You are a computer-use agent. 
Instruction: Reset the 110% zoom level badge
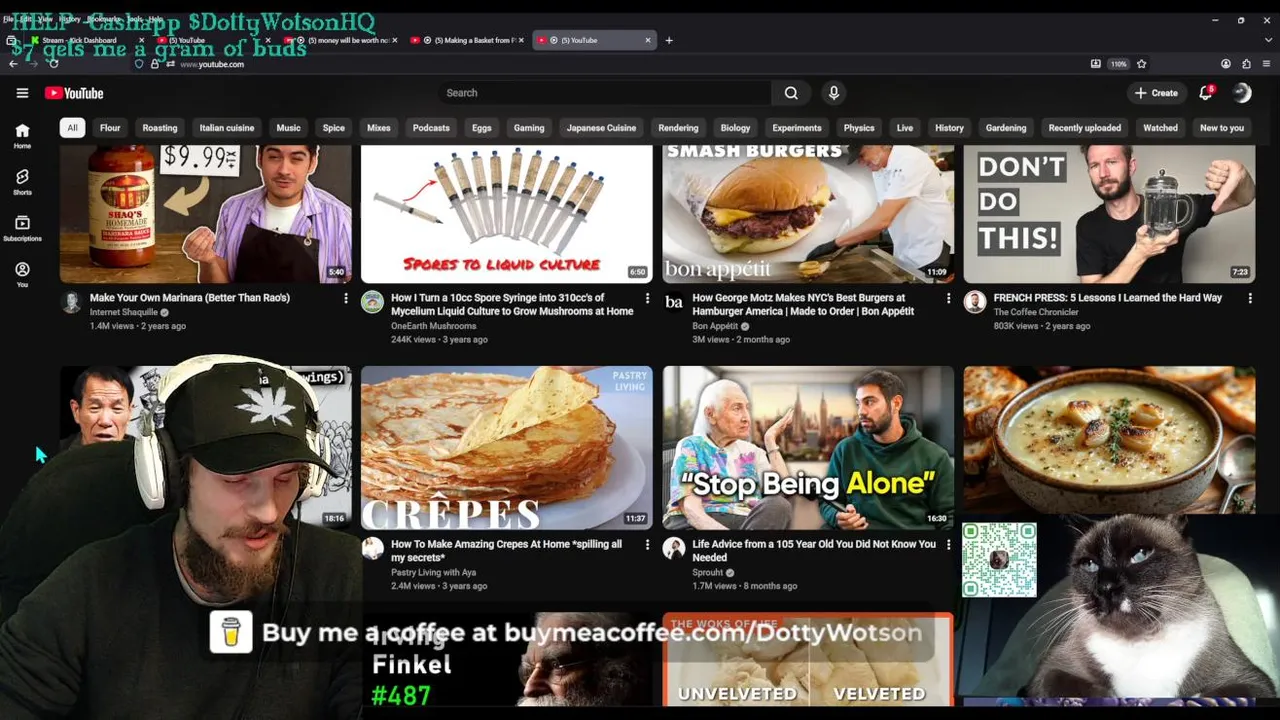click(1118, 64)
